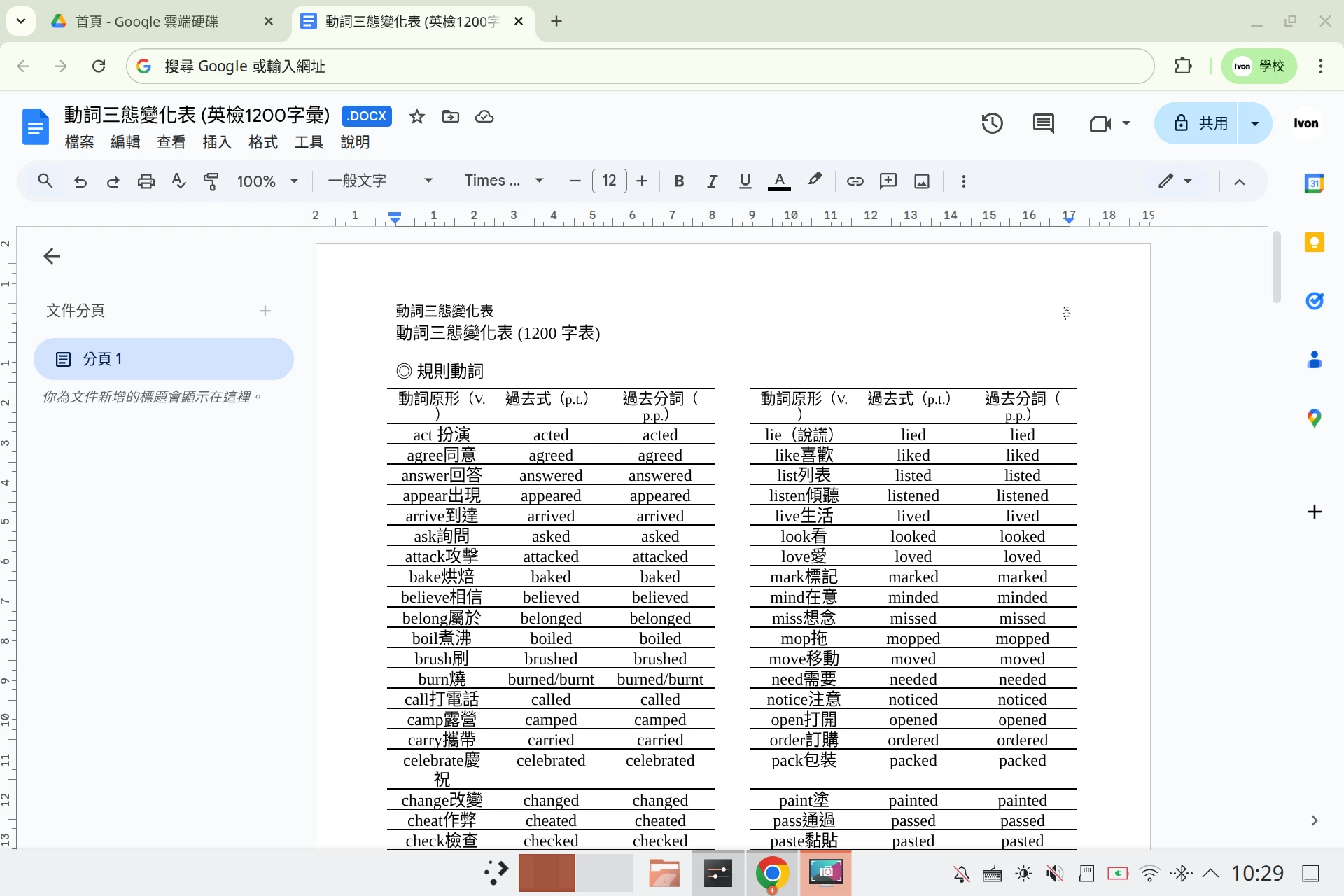1344x896 pixels.
Task: Open spelling and grammar check icon
Action: coord(178,181)
